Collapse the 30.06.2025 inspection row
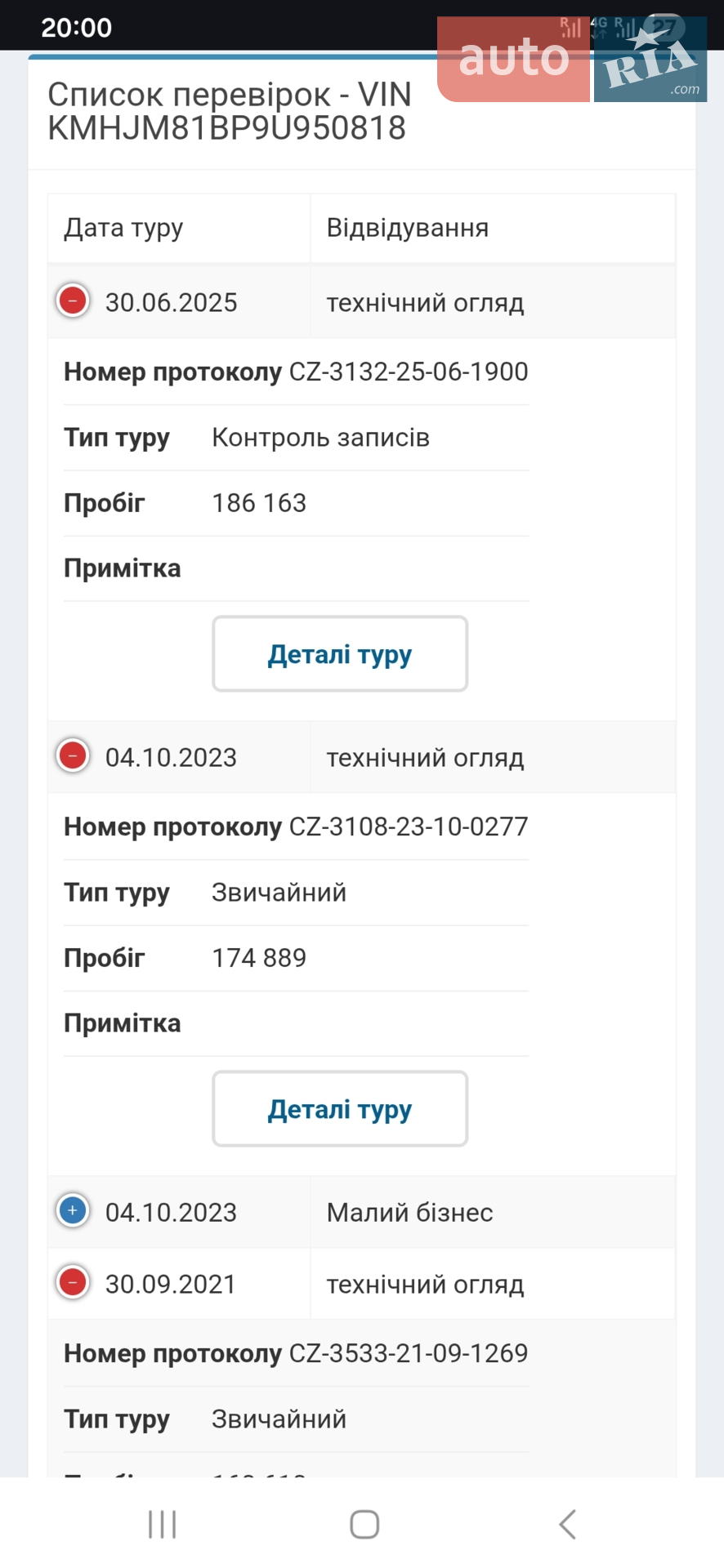This screenshot has height=1568, width=724. (73, 301)
